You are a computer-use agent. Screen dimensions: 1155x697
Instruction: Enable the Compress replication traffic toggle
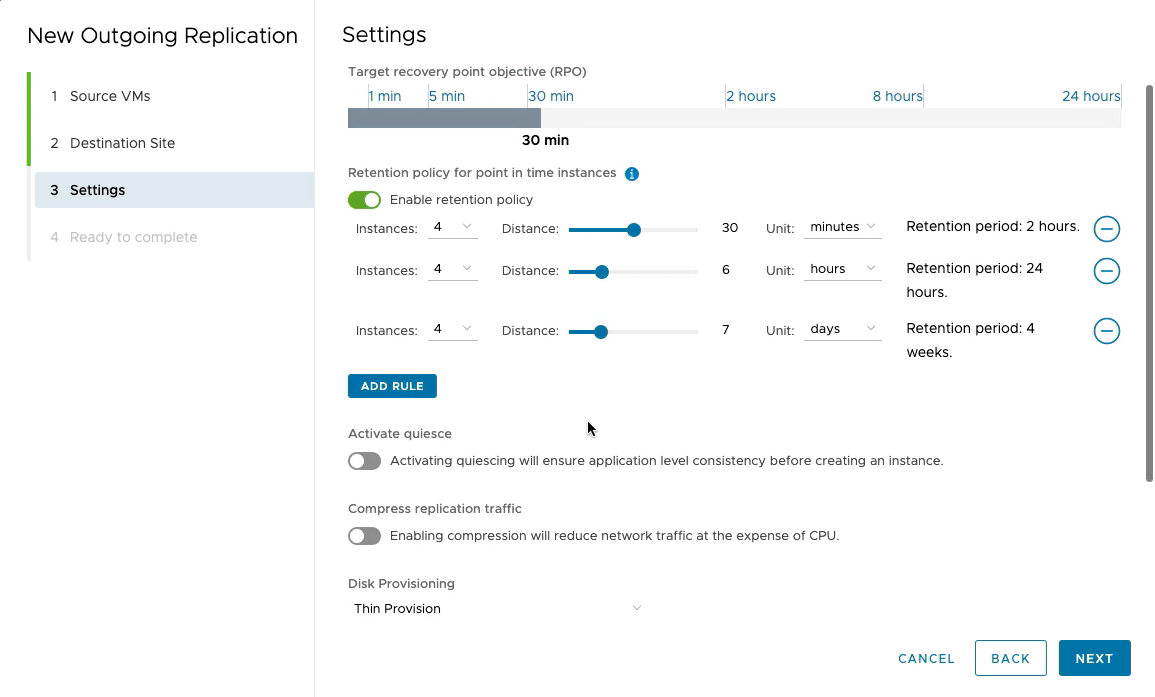click(x=364, y=536)
